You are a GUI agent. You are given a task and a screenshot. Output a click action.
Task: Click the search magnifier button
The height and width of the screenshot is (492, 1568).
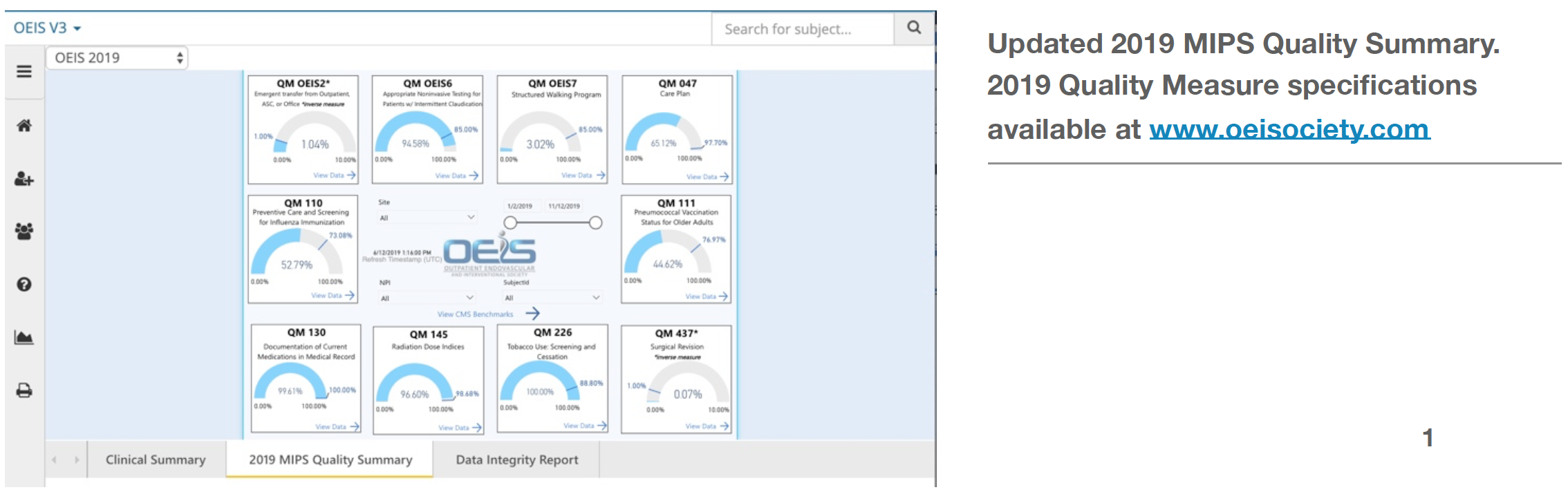pos(914,28)
